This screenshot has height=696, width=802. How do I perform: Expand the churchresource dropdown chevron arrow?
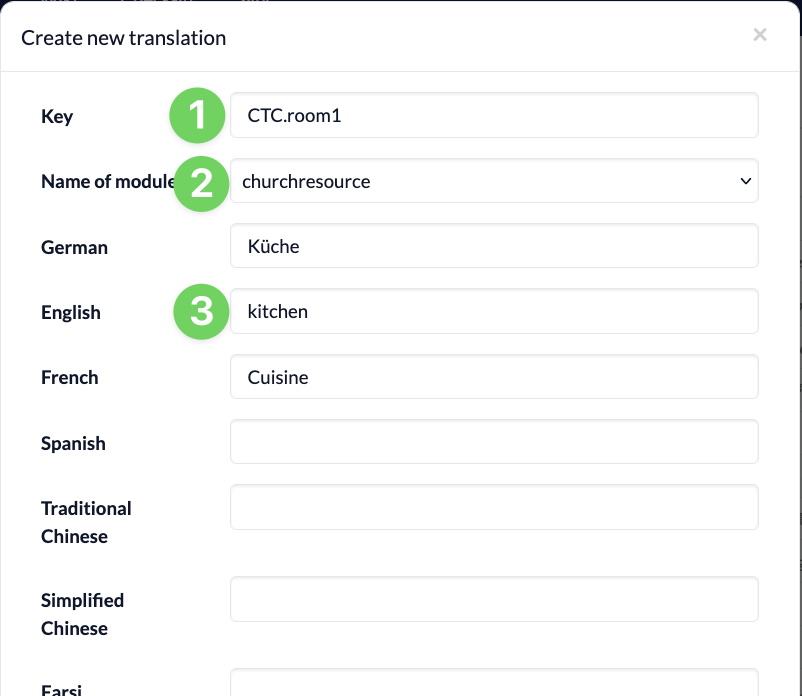(746, 181)
